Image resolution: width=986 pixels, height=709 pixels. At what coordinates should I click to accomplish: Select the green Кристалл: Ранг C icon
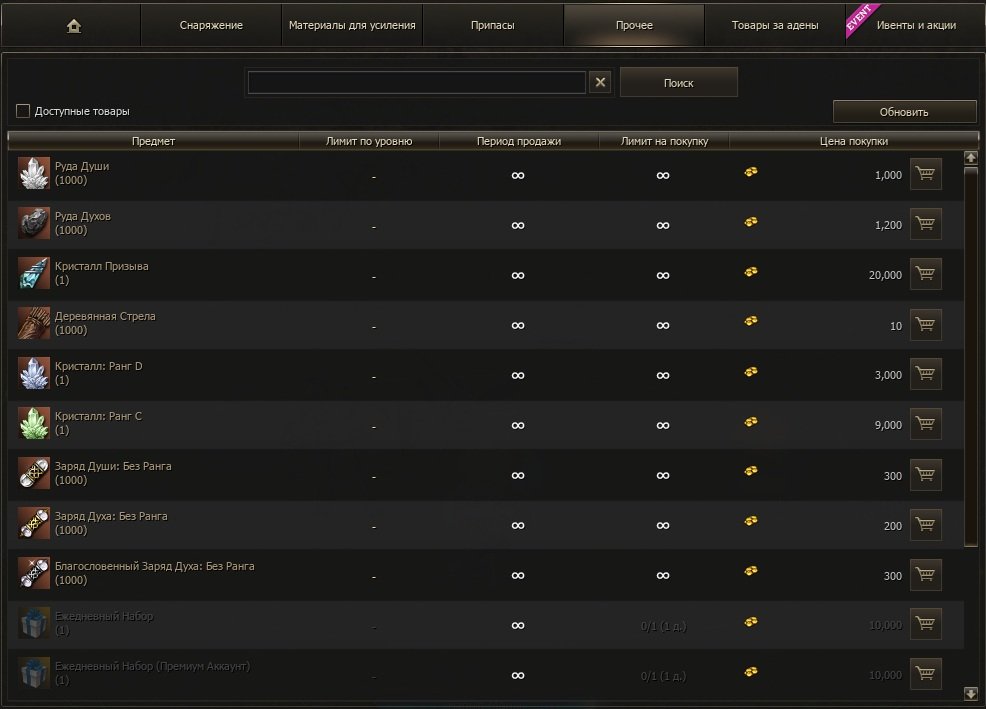34,423
